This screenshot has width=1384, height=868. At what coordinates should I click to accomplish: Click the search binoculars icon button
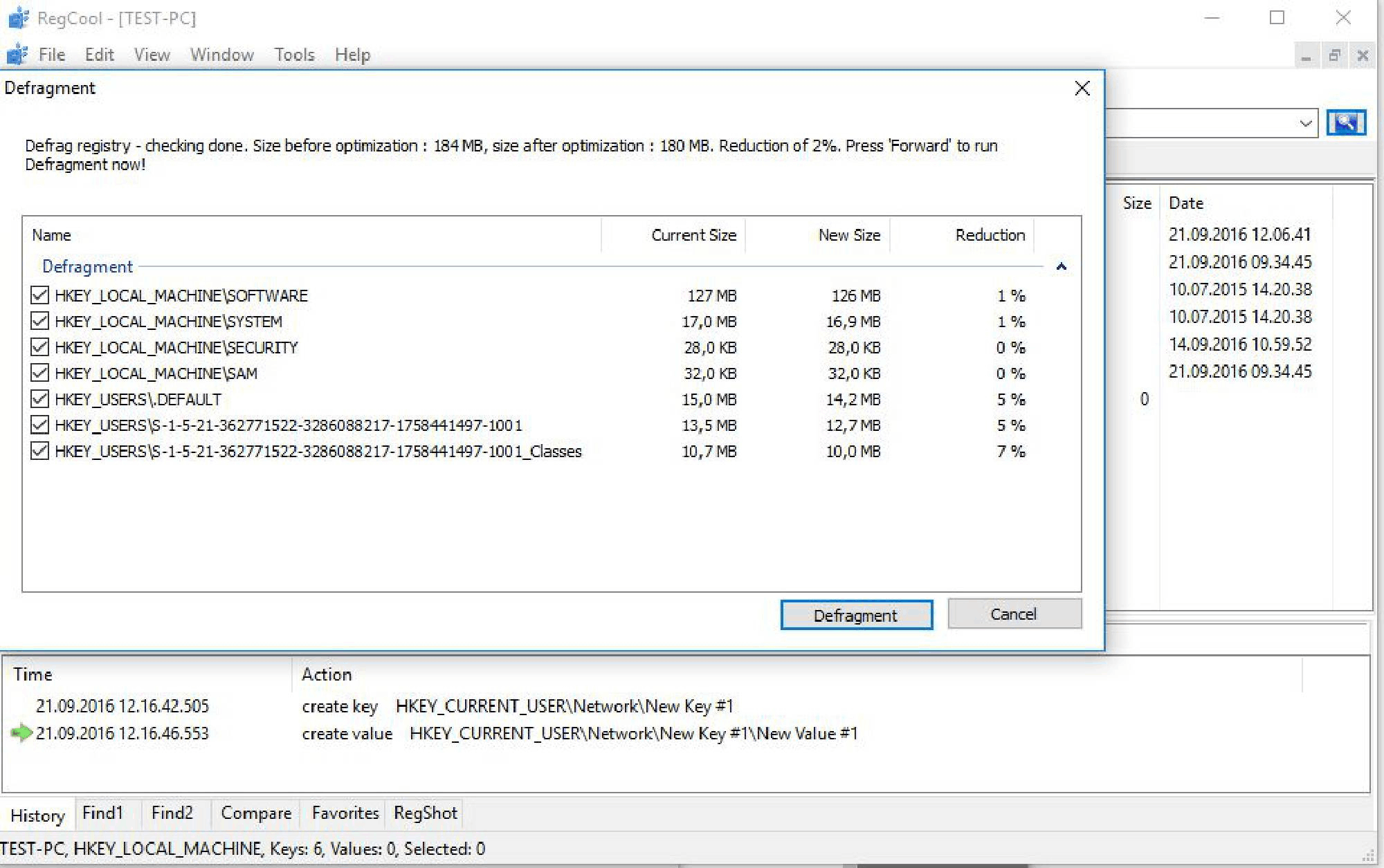(1345, 123)
